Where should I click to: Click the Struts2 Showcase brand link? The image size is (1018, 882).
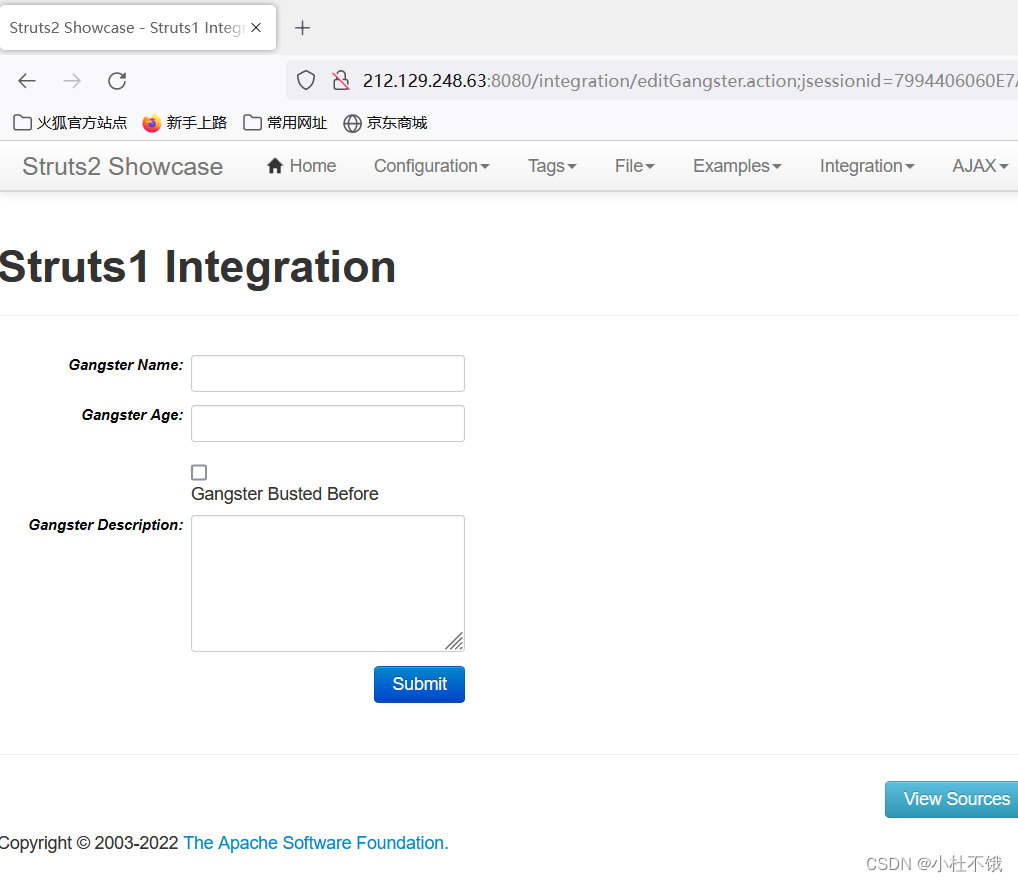click(x=123, y=167)
